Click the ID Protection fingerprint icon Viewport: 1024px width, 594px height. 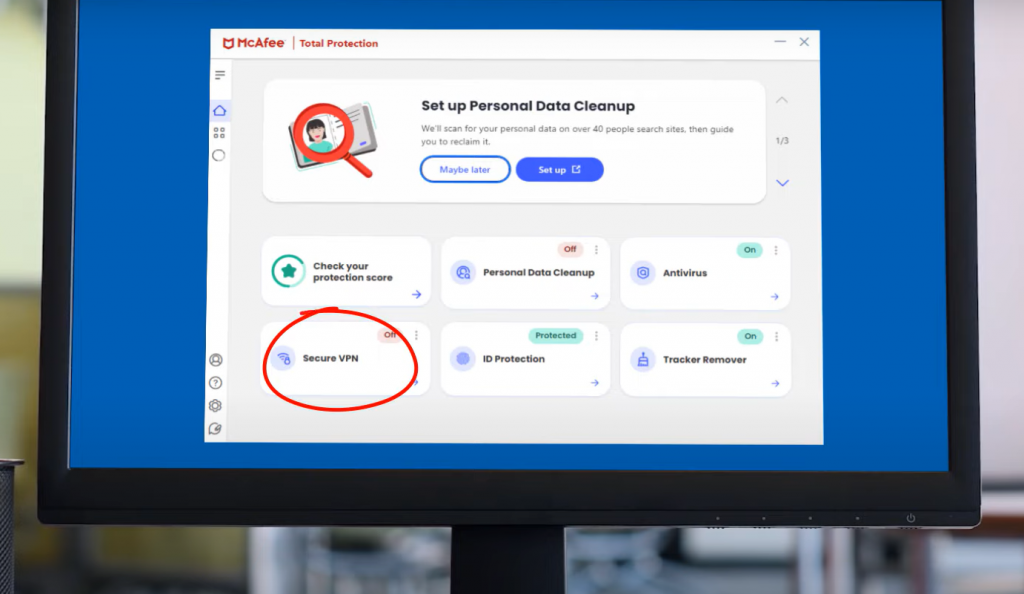tap(463, 358)
